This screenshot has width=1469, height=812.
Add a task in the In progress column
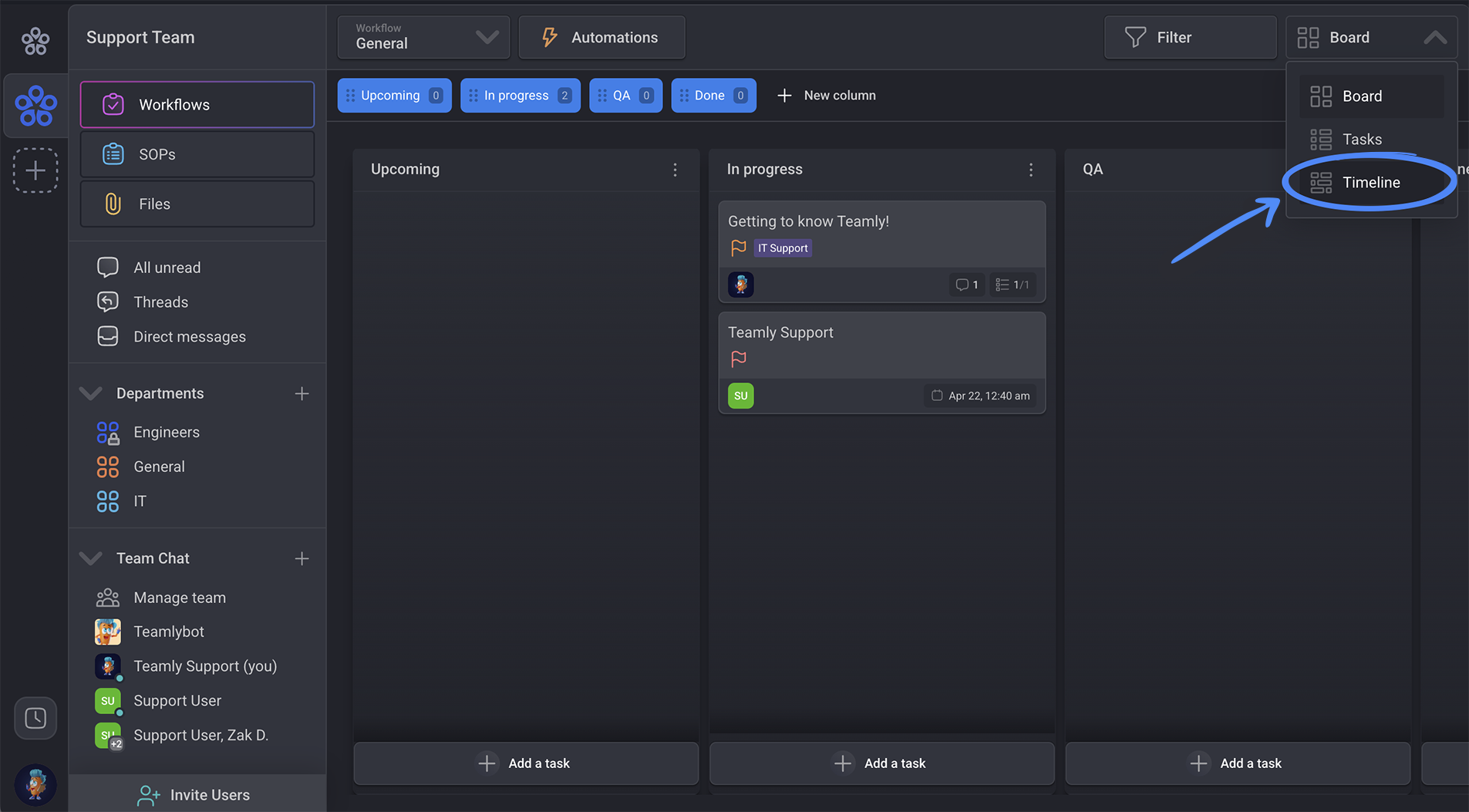[882, 763]
